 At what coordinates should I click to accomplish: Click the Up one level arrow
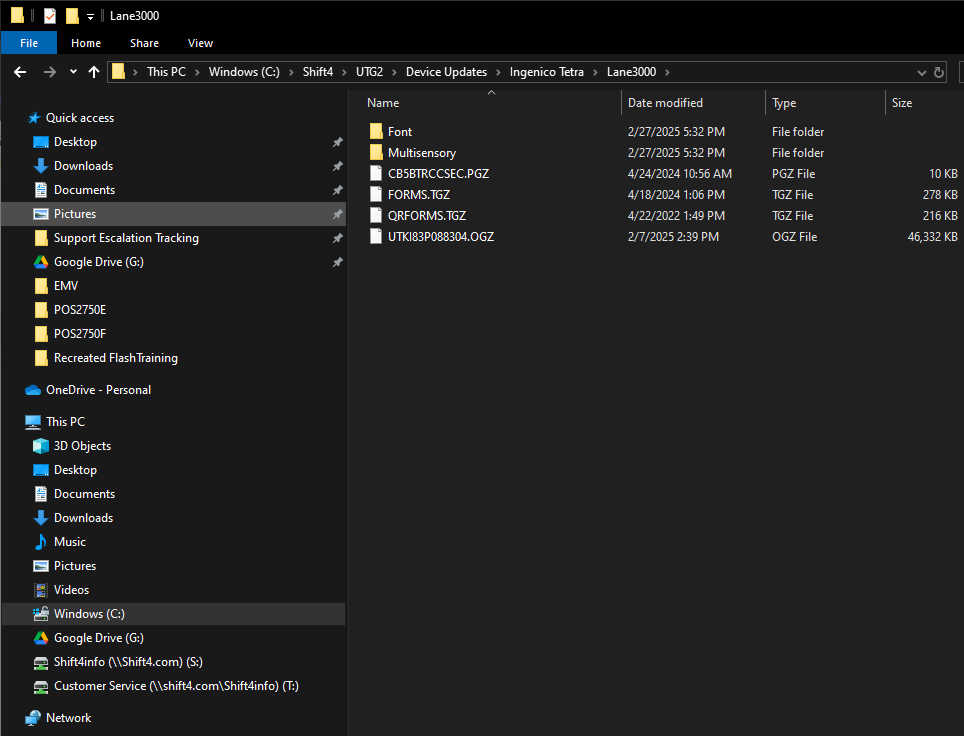tap(94, 72)
